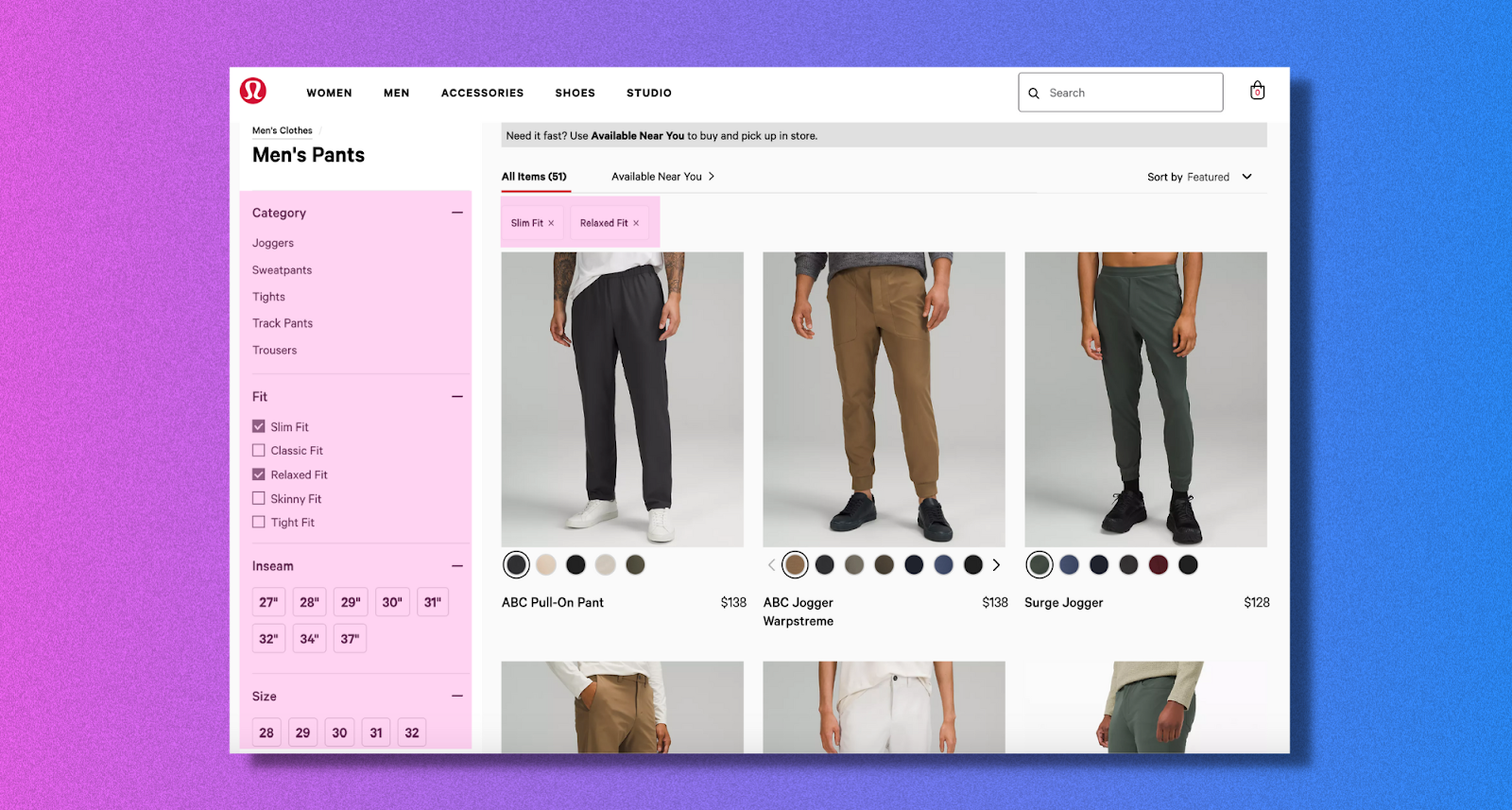1512x810 pixels.
Task: Uncheck the Relaxed Fit checkbox
Action: (259, 474)
